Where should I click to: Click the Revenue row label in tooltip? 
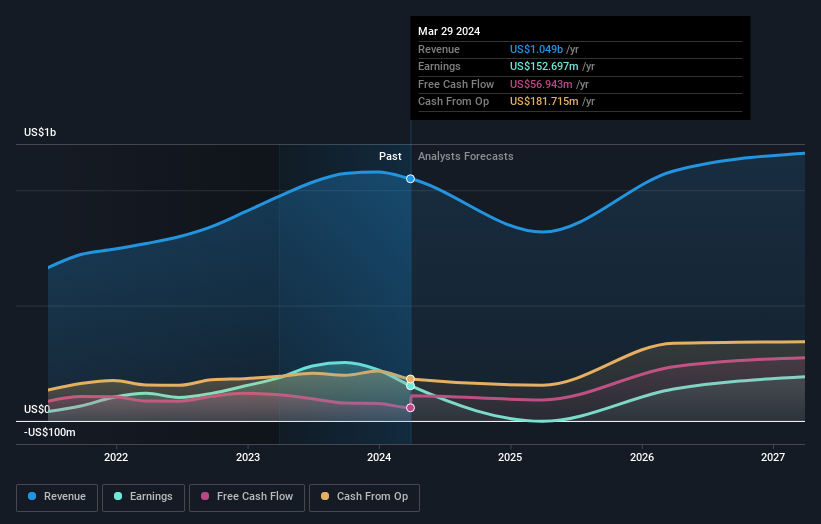click(439, 49)
